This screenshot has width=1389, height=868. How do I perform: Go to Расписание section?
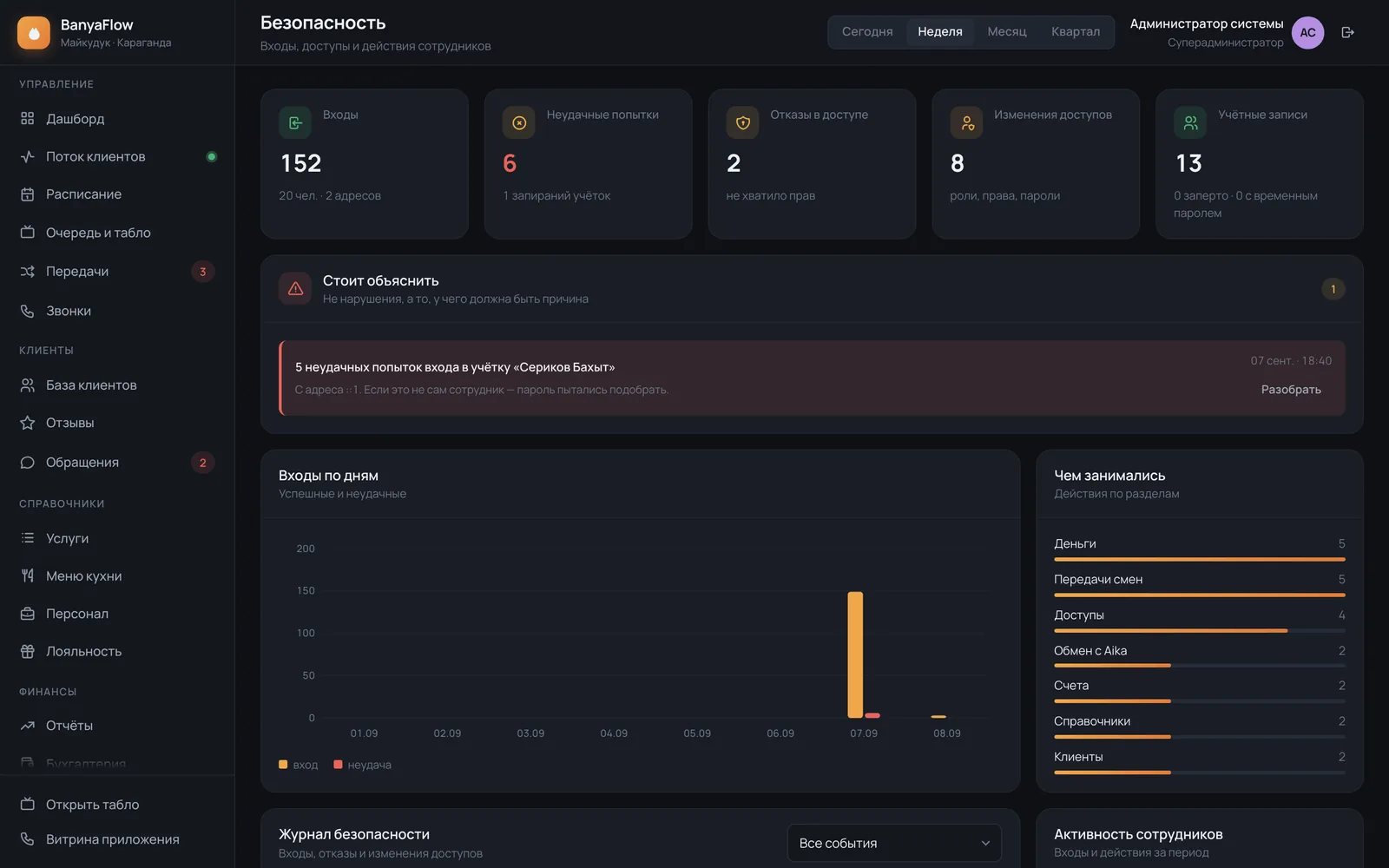117,194
